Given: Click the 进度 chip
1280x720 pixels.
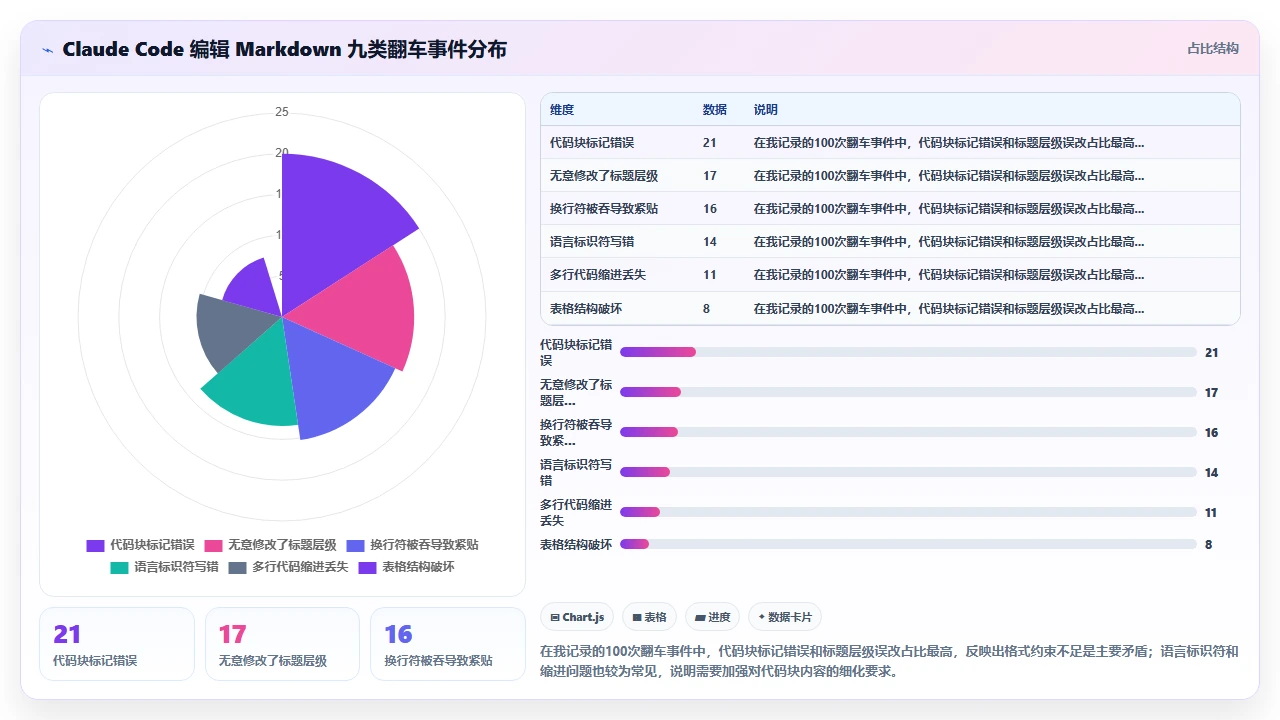Looking at the screenshot, I should pos(713,617).
